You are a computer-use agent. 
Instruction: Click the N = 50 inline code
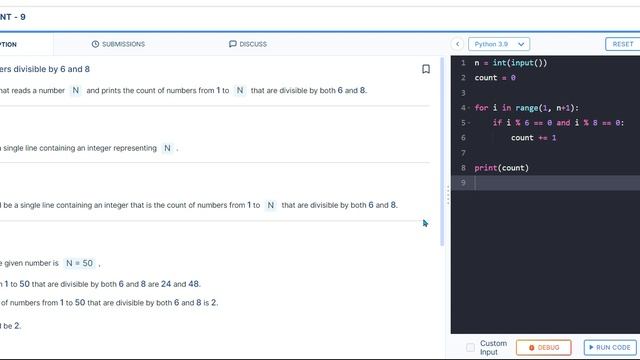point(80,263)
